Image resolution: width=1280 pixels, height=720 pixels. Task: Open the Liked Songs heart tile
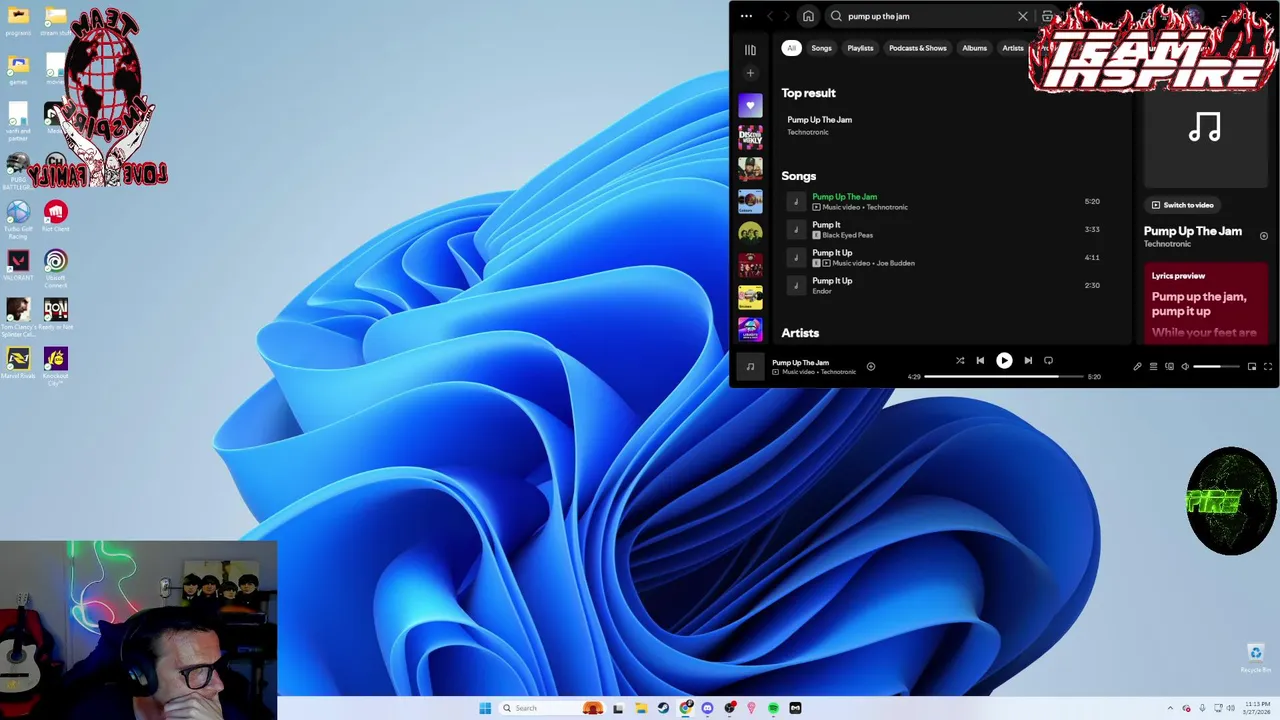(x=750, y=105)
